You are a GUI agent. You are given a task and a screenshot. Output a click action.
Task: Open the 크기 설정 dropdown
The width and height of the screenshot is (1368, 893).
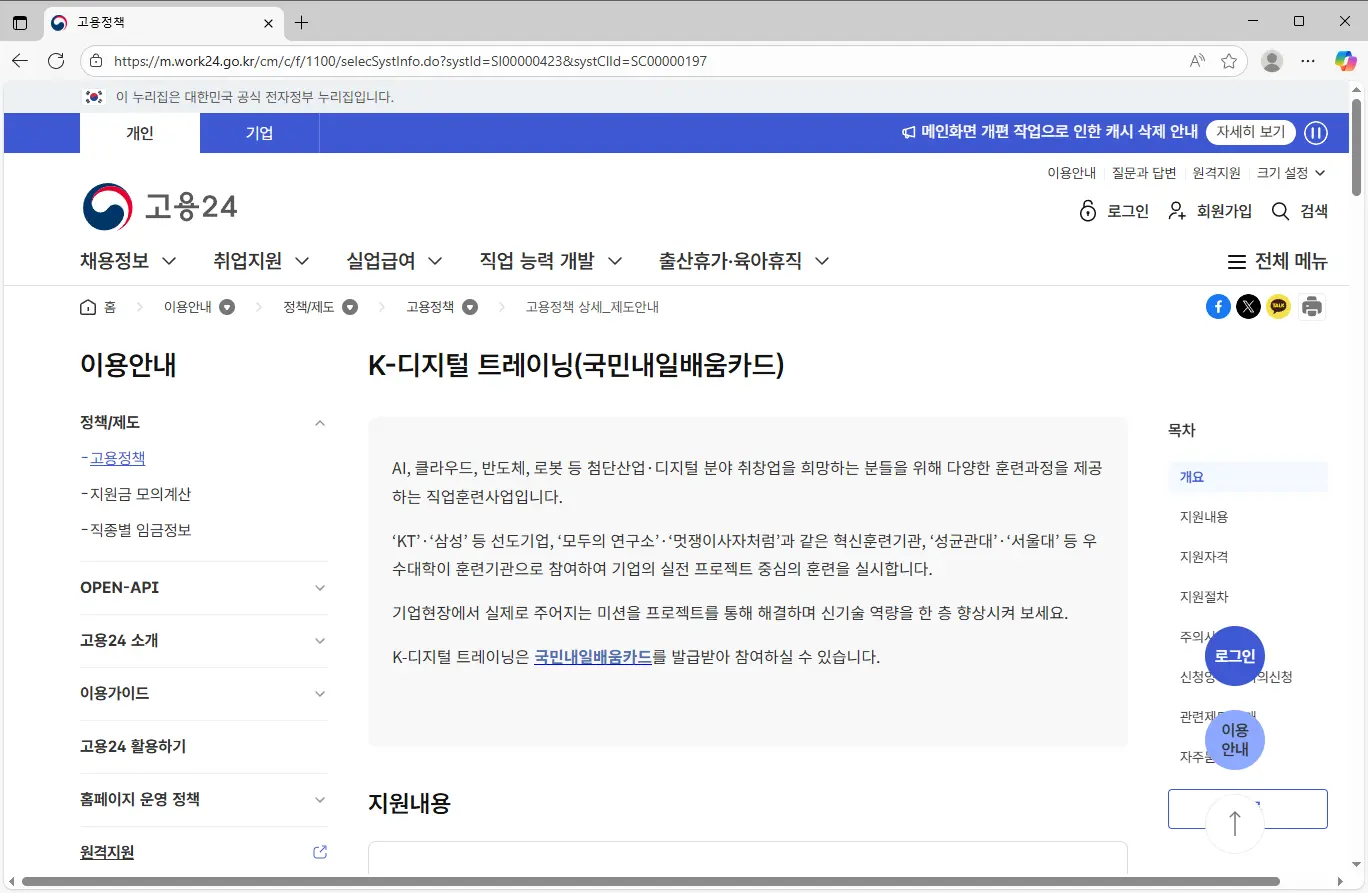coord(1291,172)
